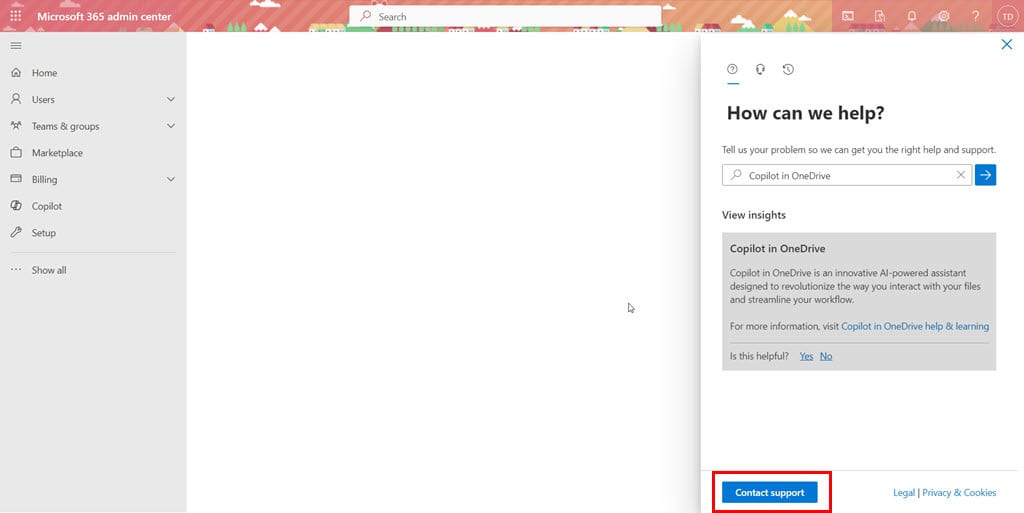Click the View insights label
1024x513 pixels.
tap(754, 215)
